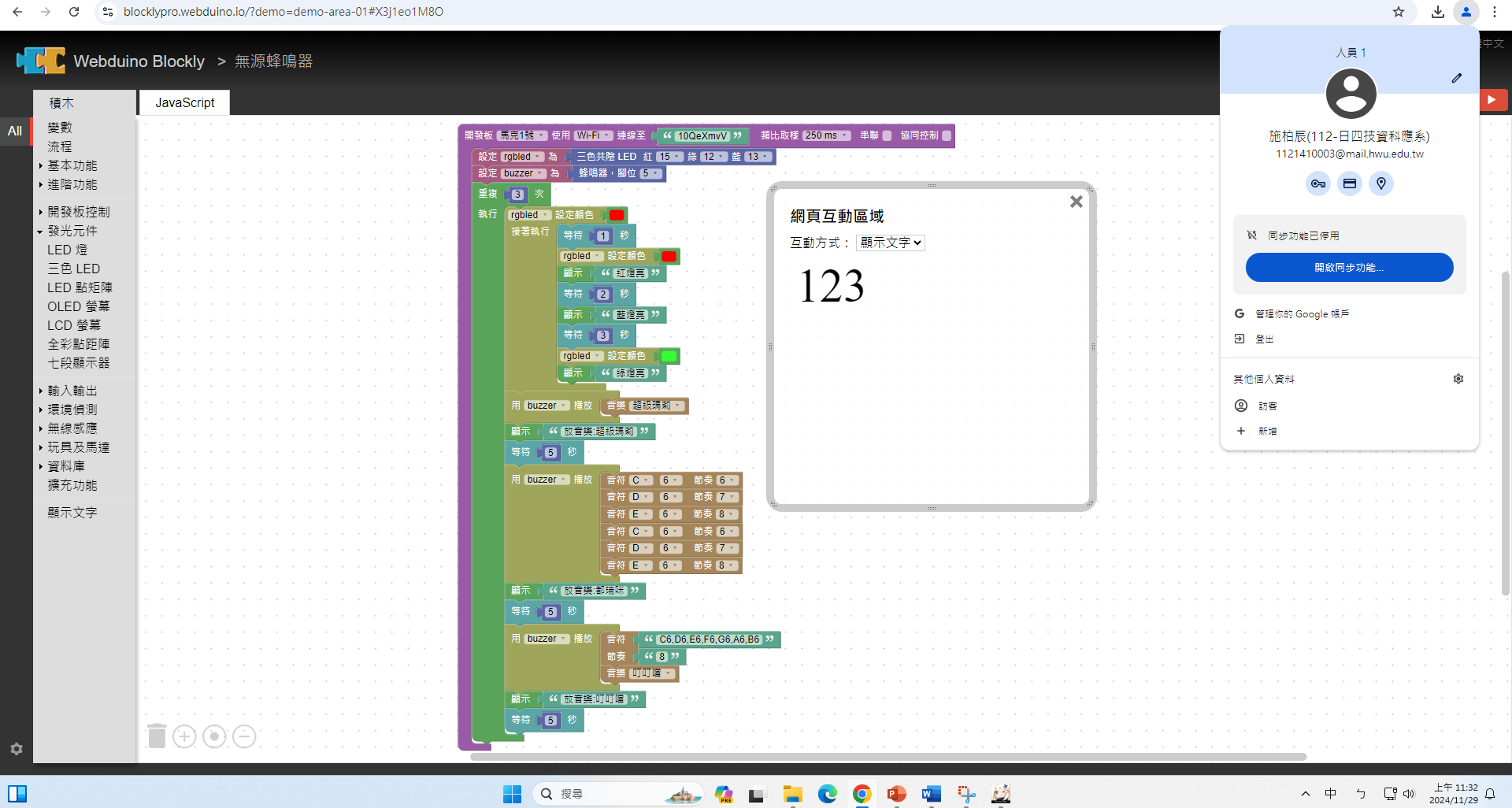Open settings gear in the left sidebar
The image size is (1512, 808).
[x=17, y=749]
